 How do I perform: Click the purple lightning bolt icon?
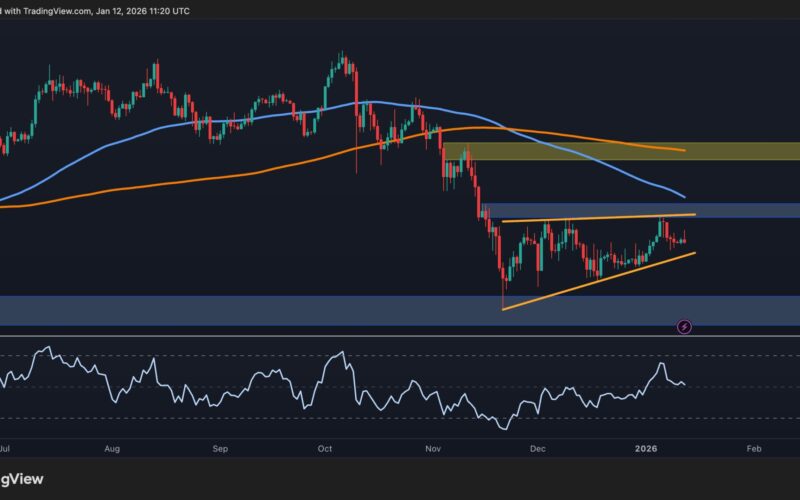(x=684, y=326)
